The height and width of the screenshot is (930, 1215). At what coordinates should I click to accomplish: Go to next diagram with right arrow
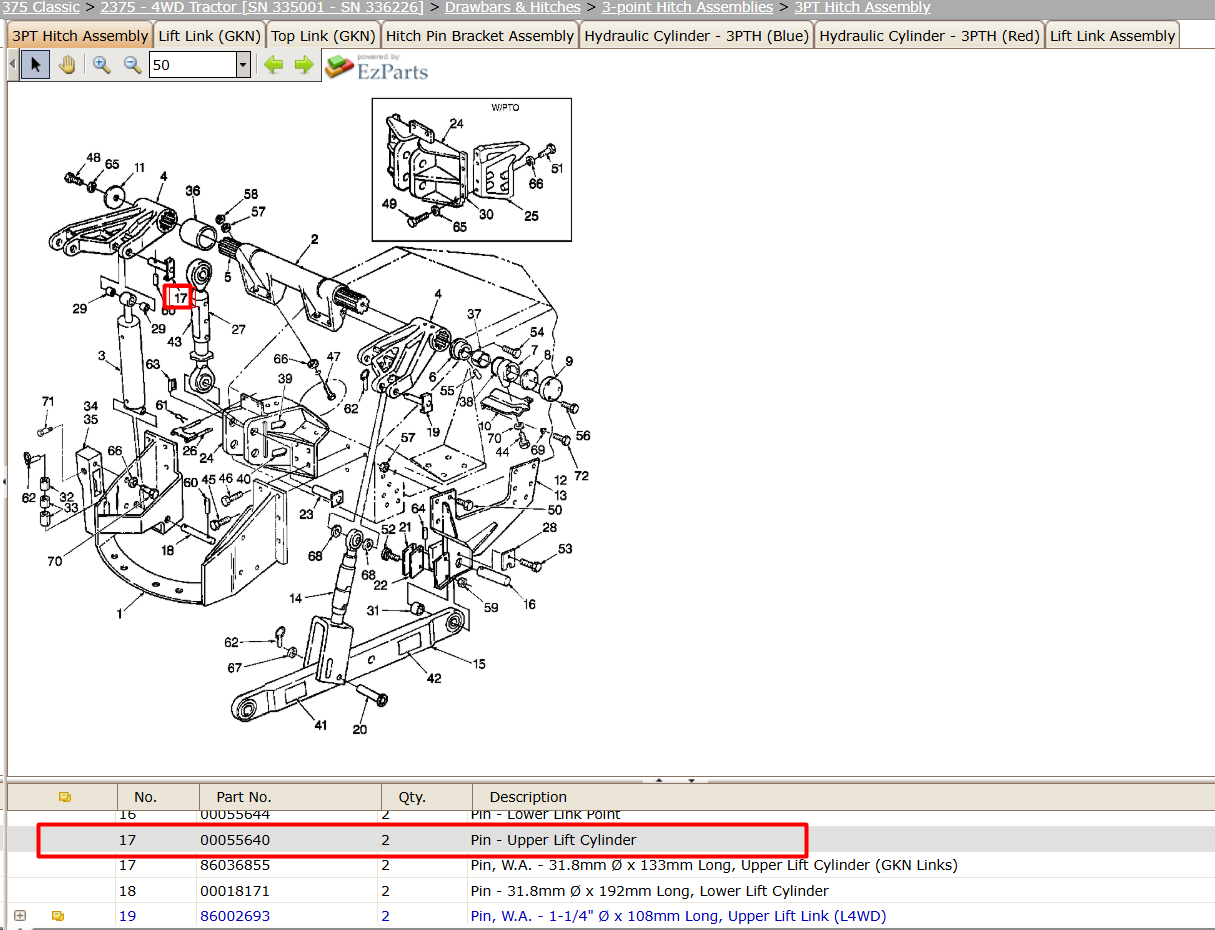[x=303, y=66]
